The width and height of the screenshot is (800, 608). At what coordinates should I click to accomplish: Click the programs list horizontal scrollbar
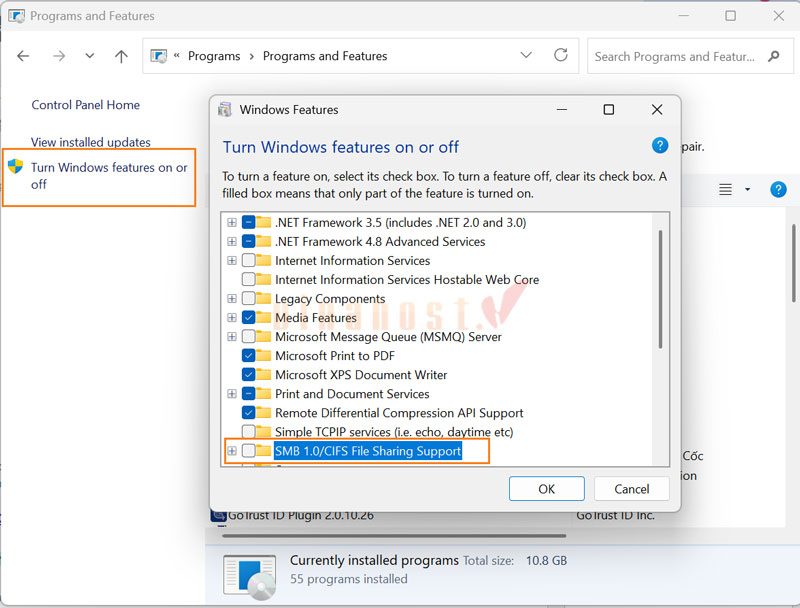pos(394,536)
